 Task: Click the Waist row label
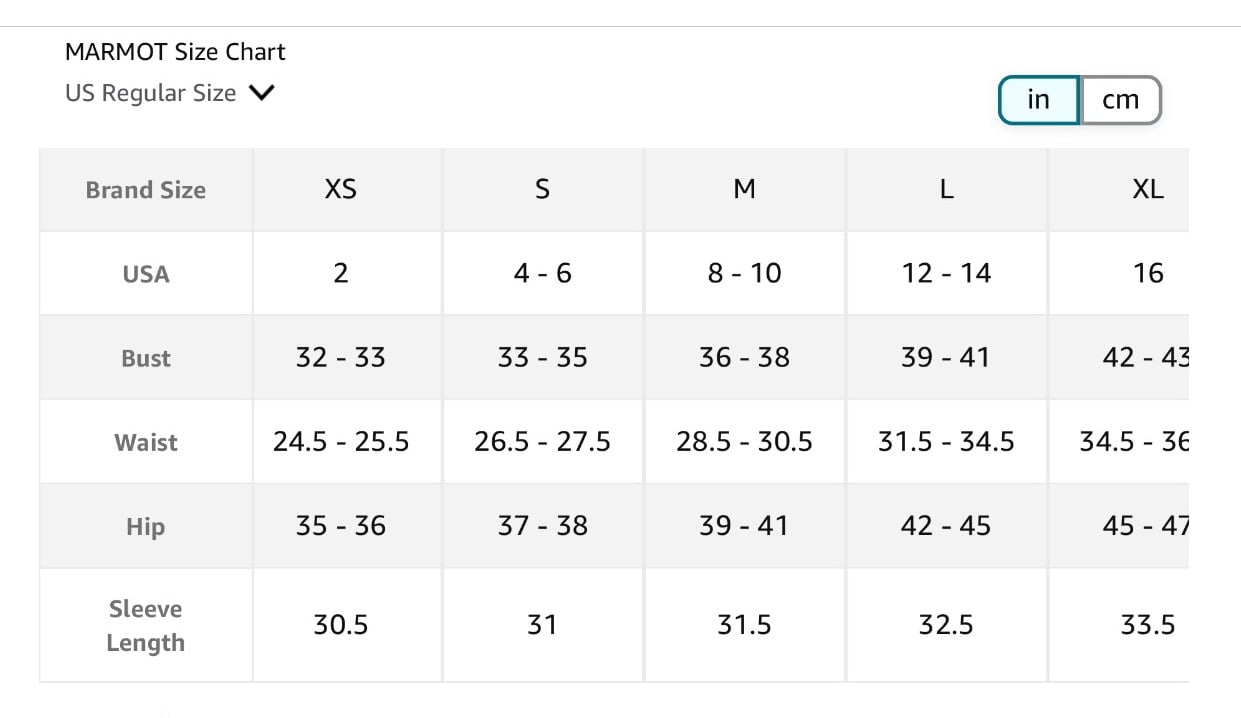[x=146, y=442]
